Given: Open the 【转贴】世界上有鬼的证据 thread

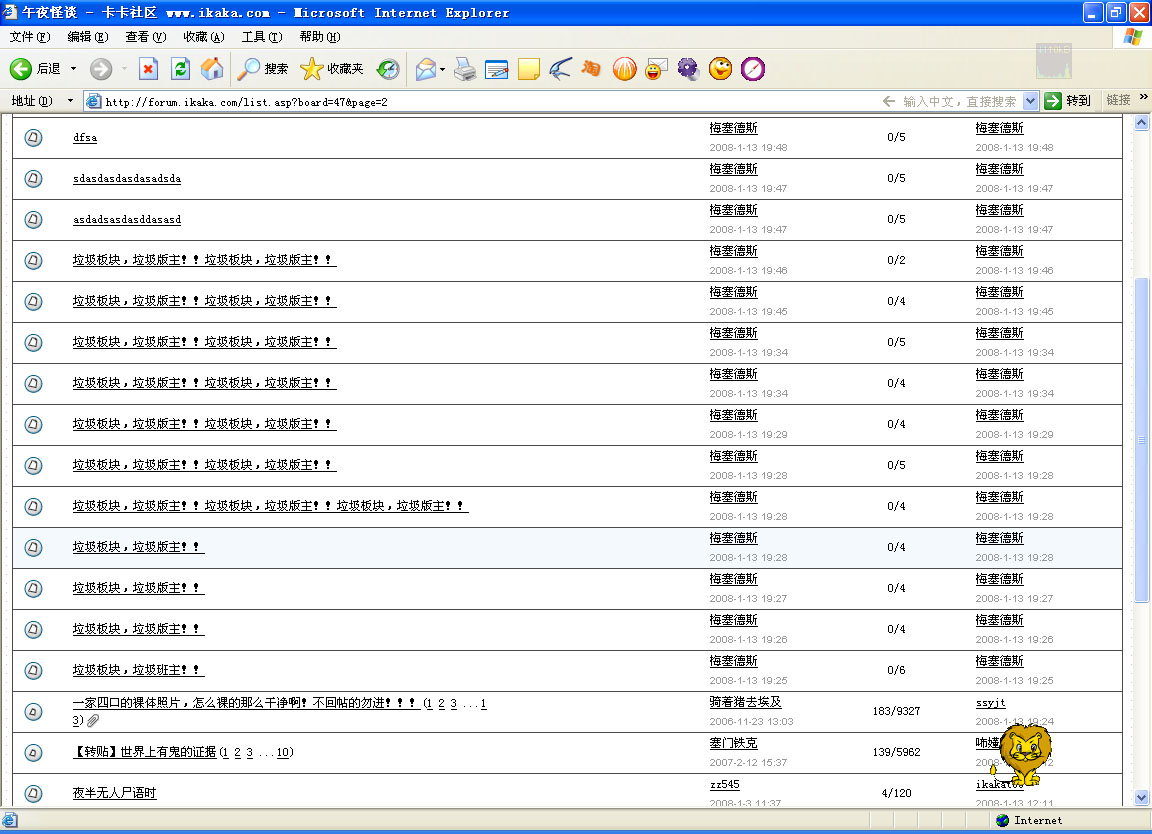Looking at the screenshot, I should [x=144, y=752].
